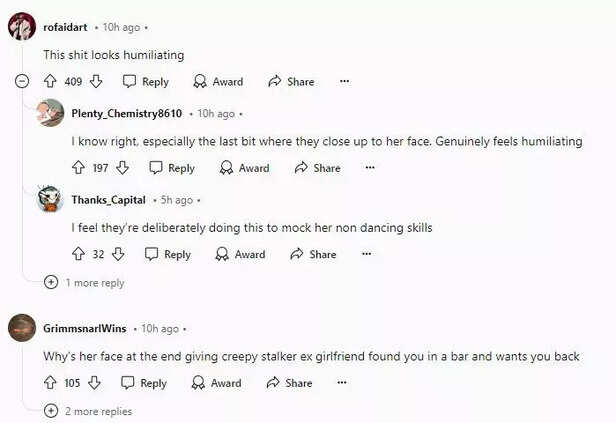Reply to Thanks_Capital's comment

(167, 254)
